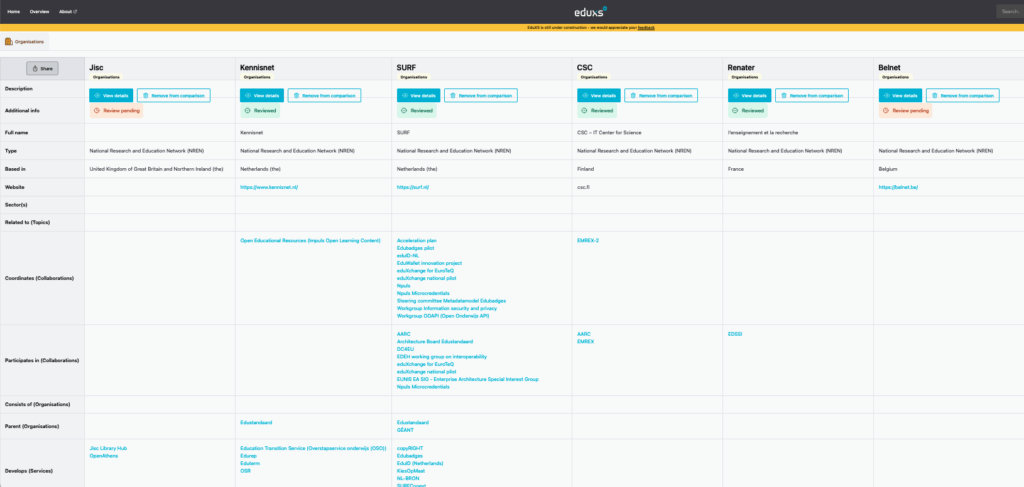Remove SURF from comparison

point(481,95)
